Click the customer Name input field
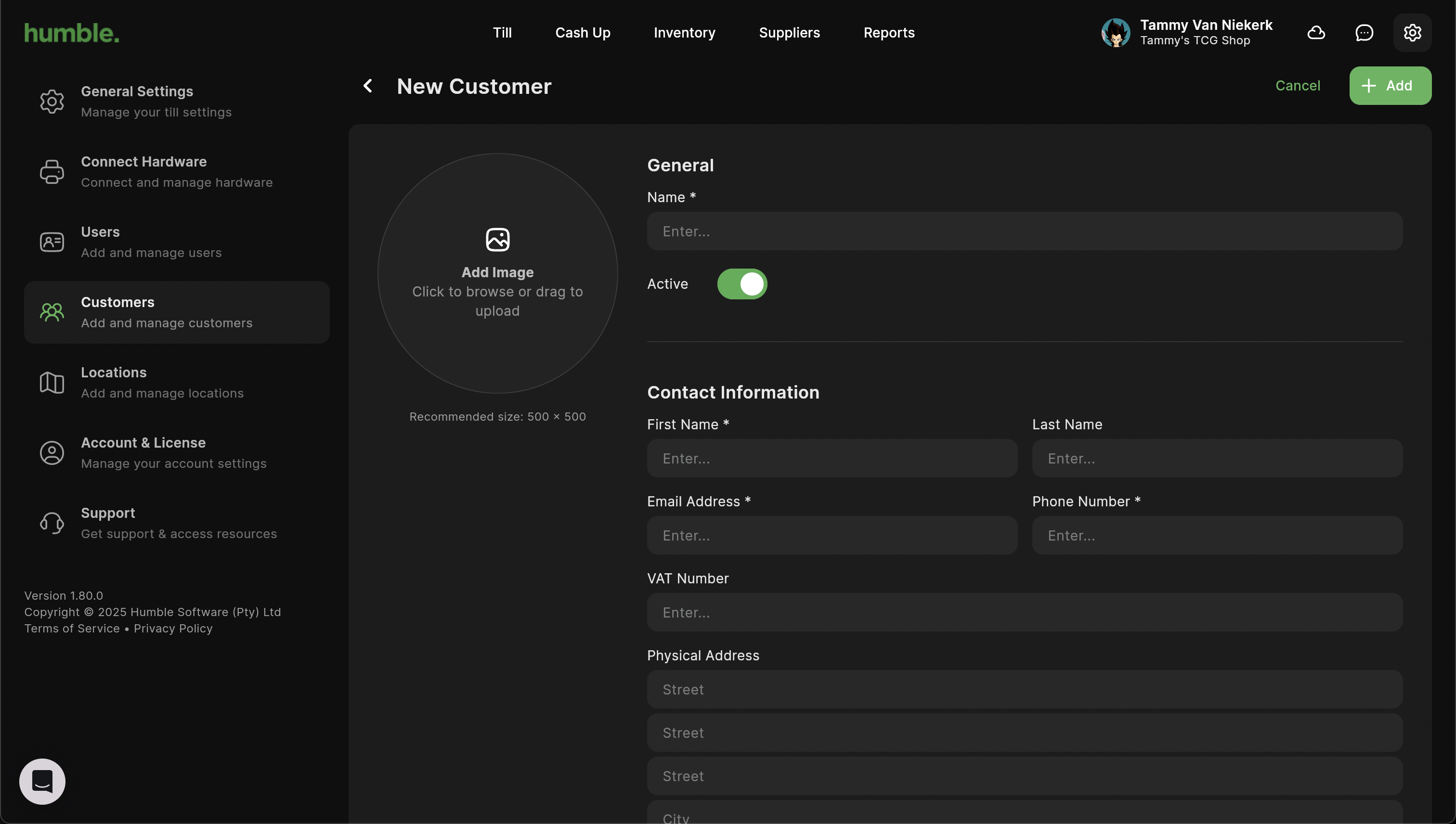The image size is (1456, 824). [x=1024, y=232]
